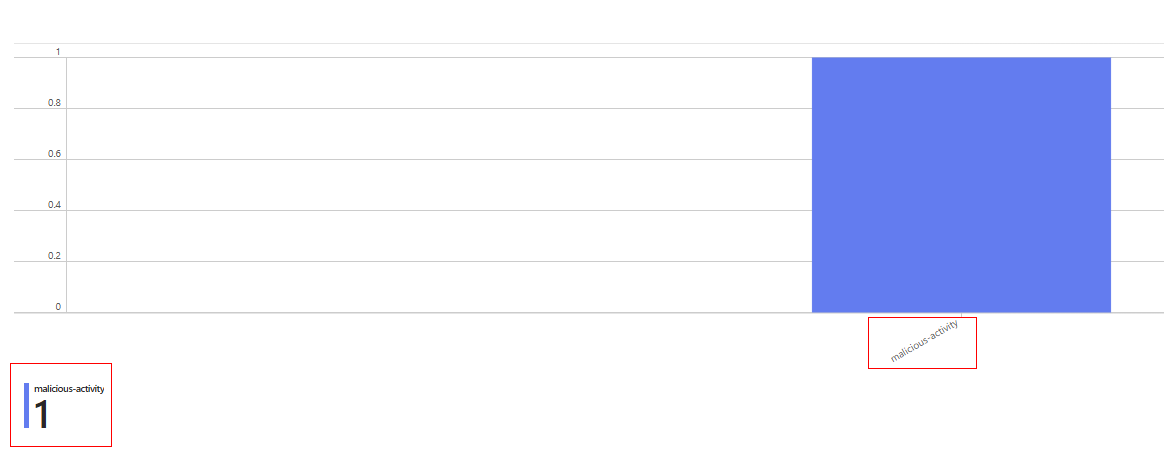Click the malicious-activity legend text
Image resolution: width=1164 pixels, height=454 pixels.
coord(69,389)
